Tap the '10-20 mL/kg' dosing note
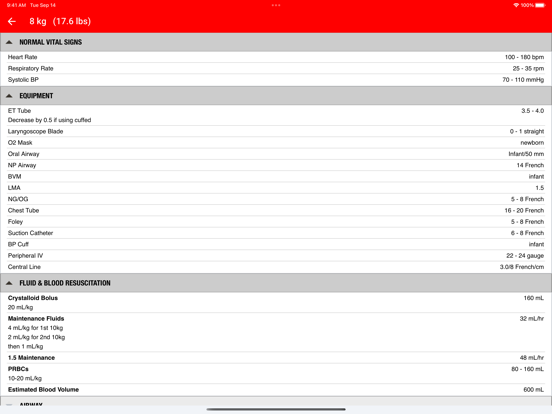The image size is (552, 414). 25,378
